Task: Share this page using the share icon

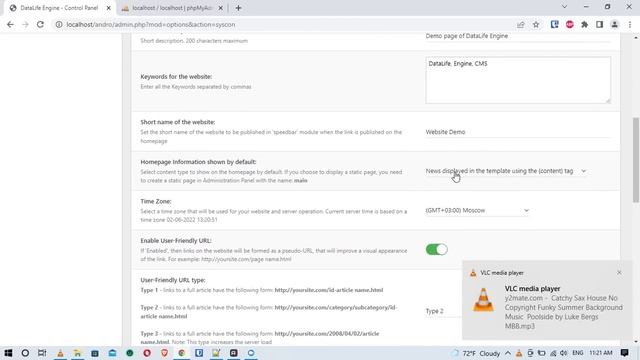Action: coord(520,24)
